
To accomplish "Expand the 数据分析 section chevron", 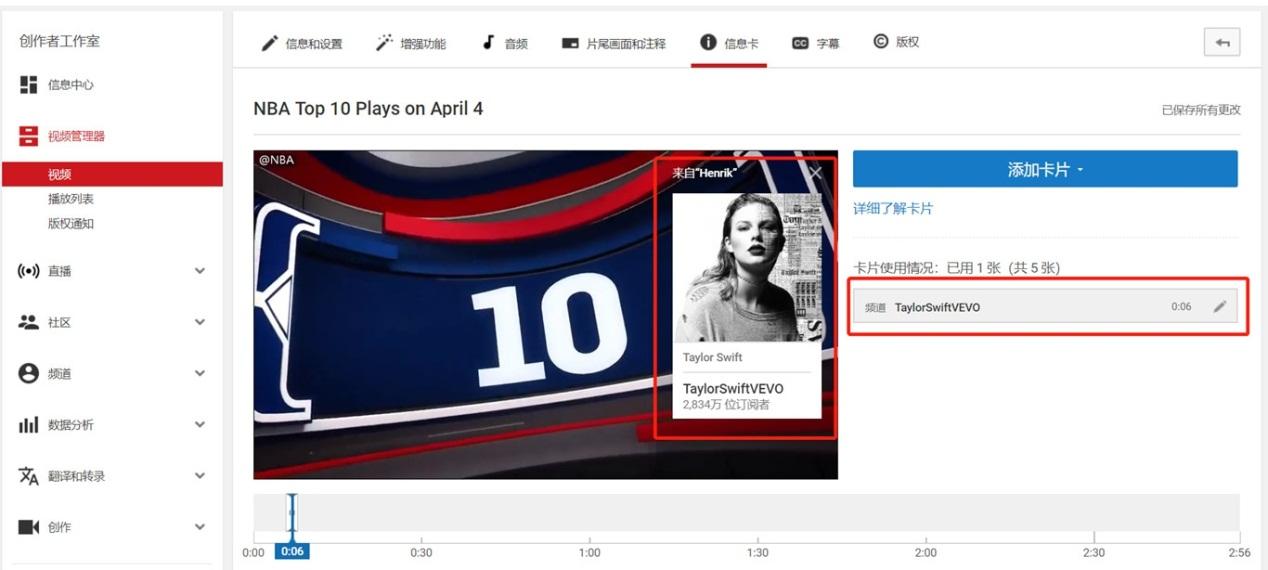I will (x=200, y=425).
